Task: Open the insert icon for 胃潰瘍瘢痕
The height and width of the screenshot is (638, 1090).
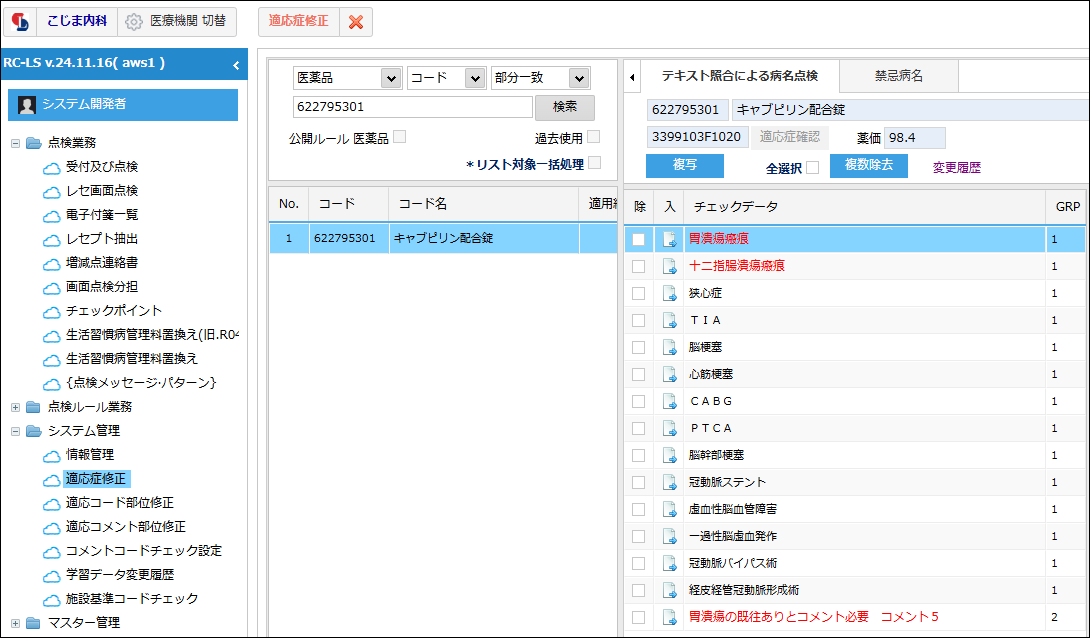Action: [669, 239]
